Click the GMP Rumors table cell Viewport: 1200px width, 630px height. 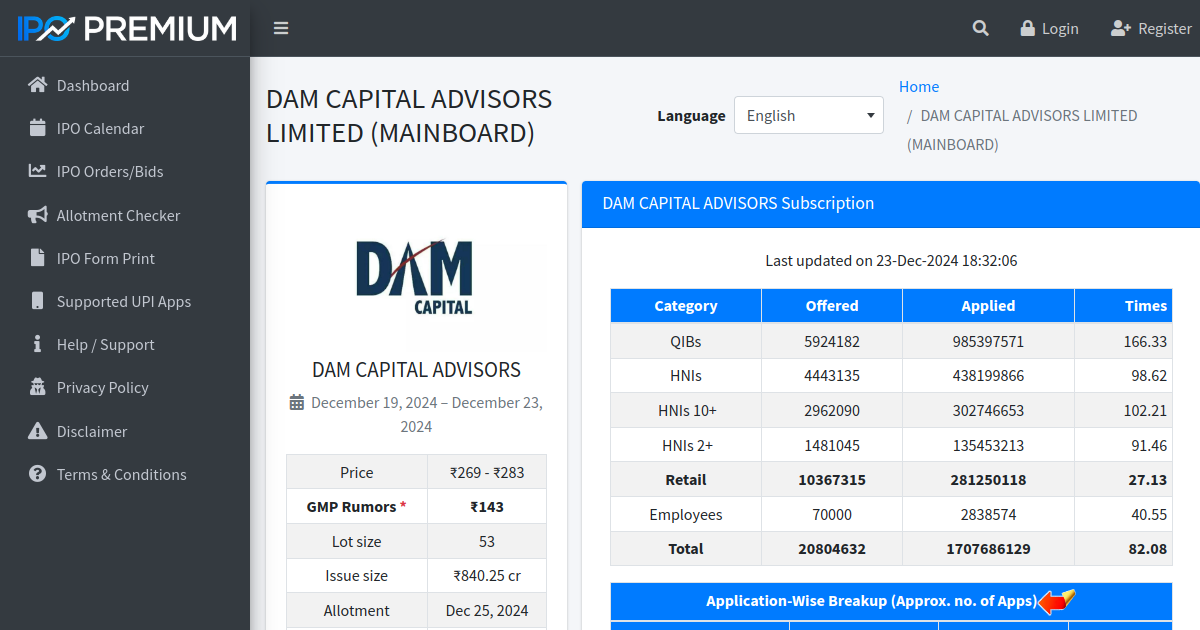(356, 506)
